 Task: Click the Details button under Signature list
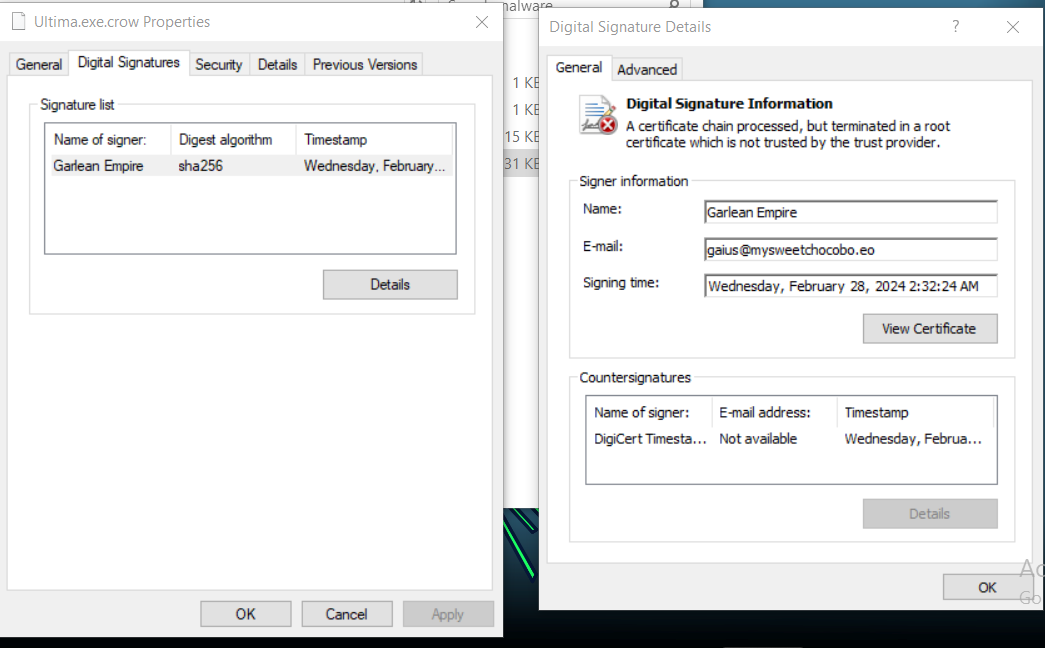pos(390,284)
